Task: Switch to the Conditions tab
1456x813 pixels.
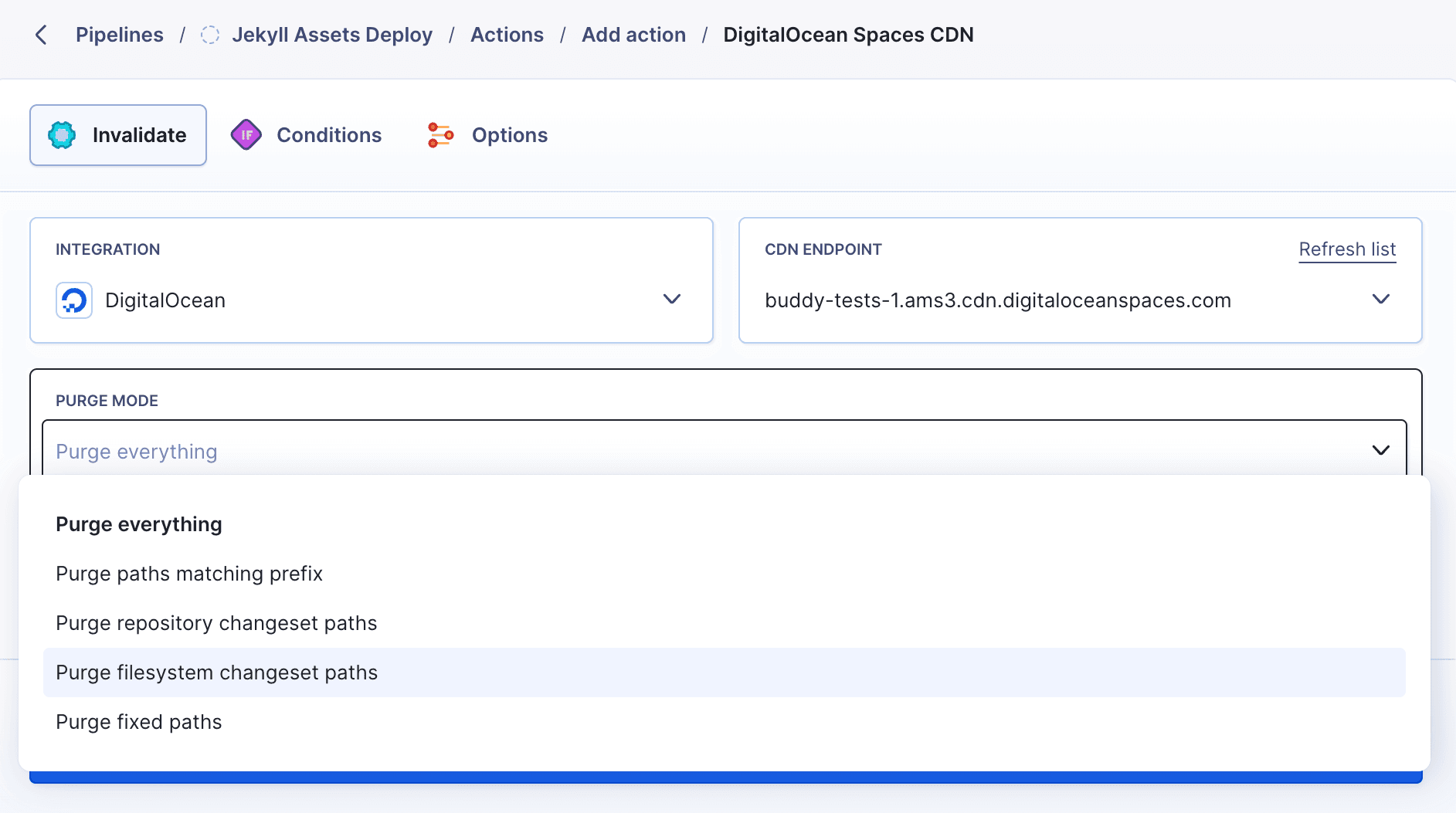Action: point(328,134)
